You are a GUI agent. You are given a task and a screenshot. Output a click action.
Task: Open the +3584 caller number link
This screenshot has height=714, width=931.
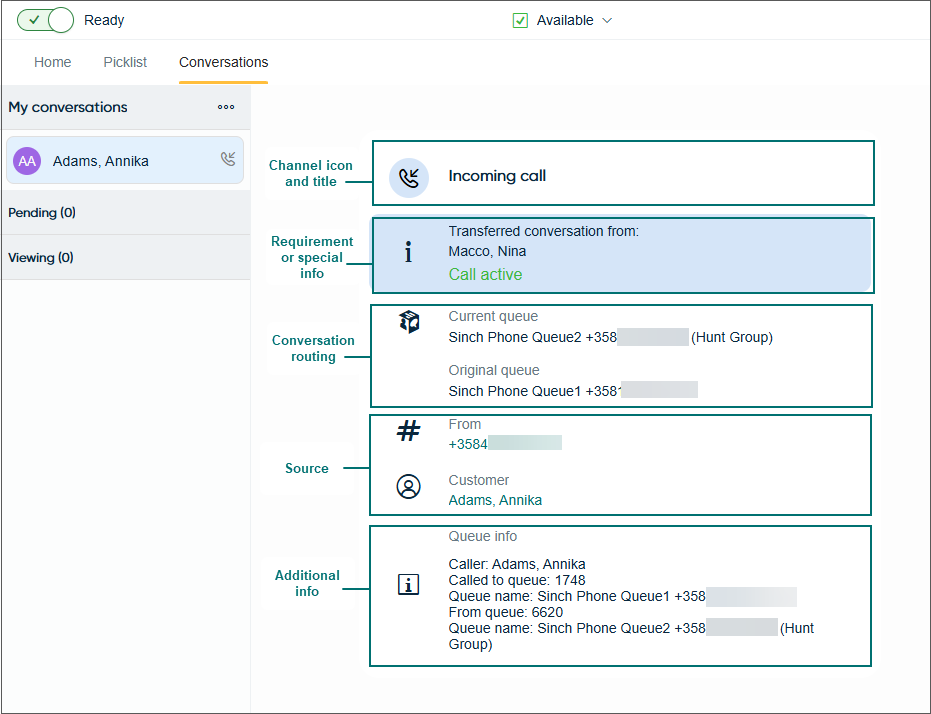pyautogui.click(x=505, y=444)
